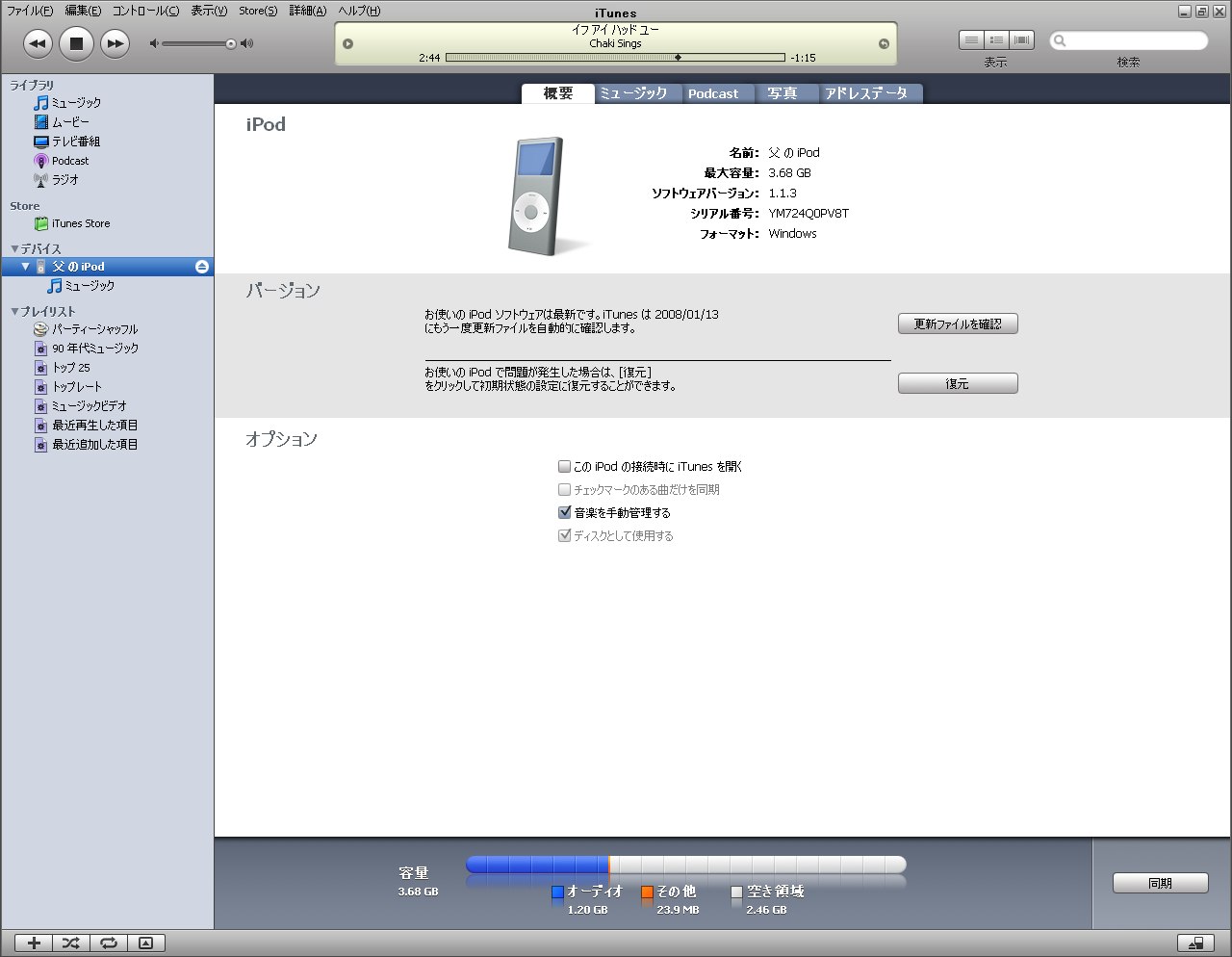Open the 表示 menu

tap(209, 11)
